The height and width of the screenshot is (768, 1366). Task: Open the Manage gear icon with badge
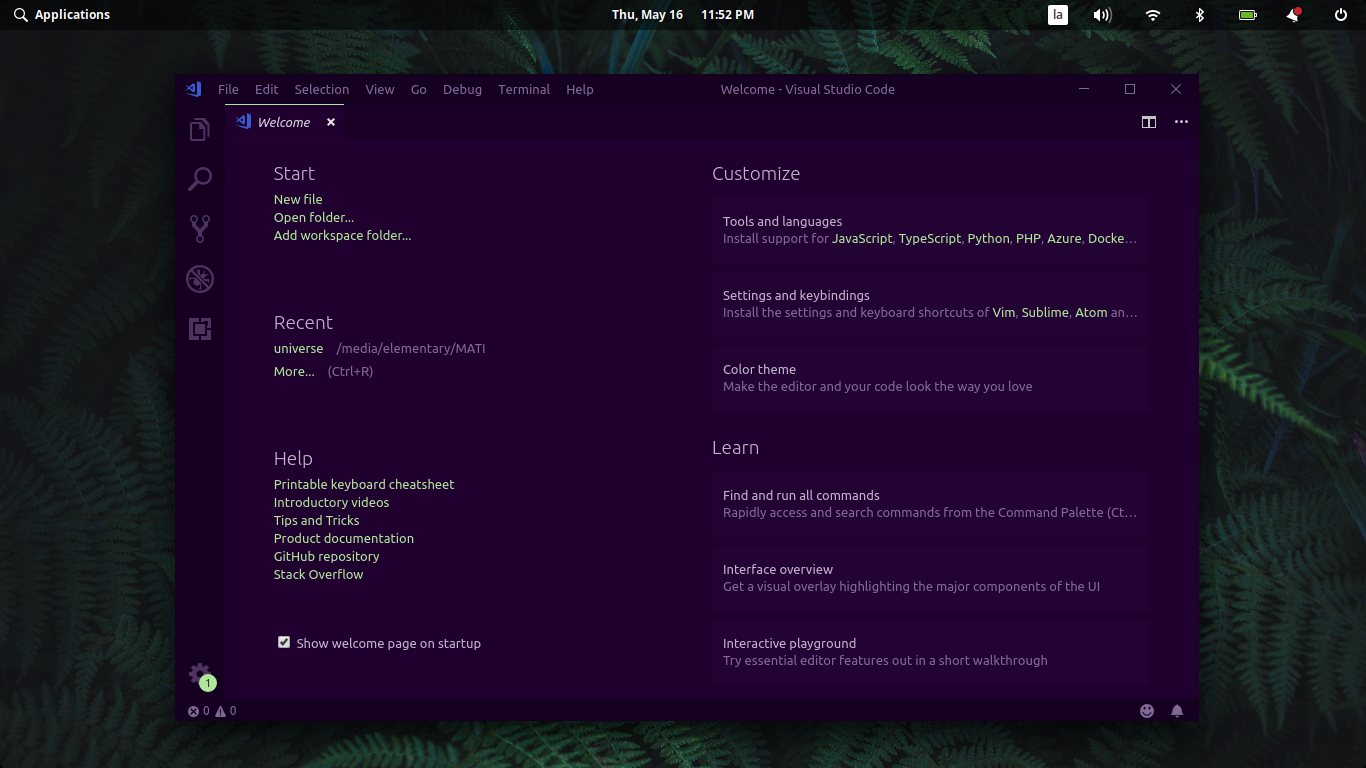[x=200, y=675]
